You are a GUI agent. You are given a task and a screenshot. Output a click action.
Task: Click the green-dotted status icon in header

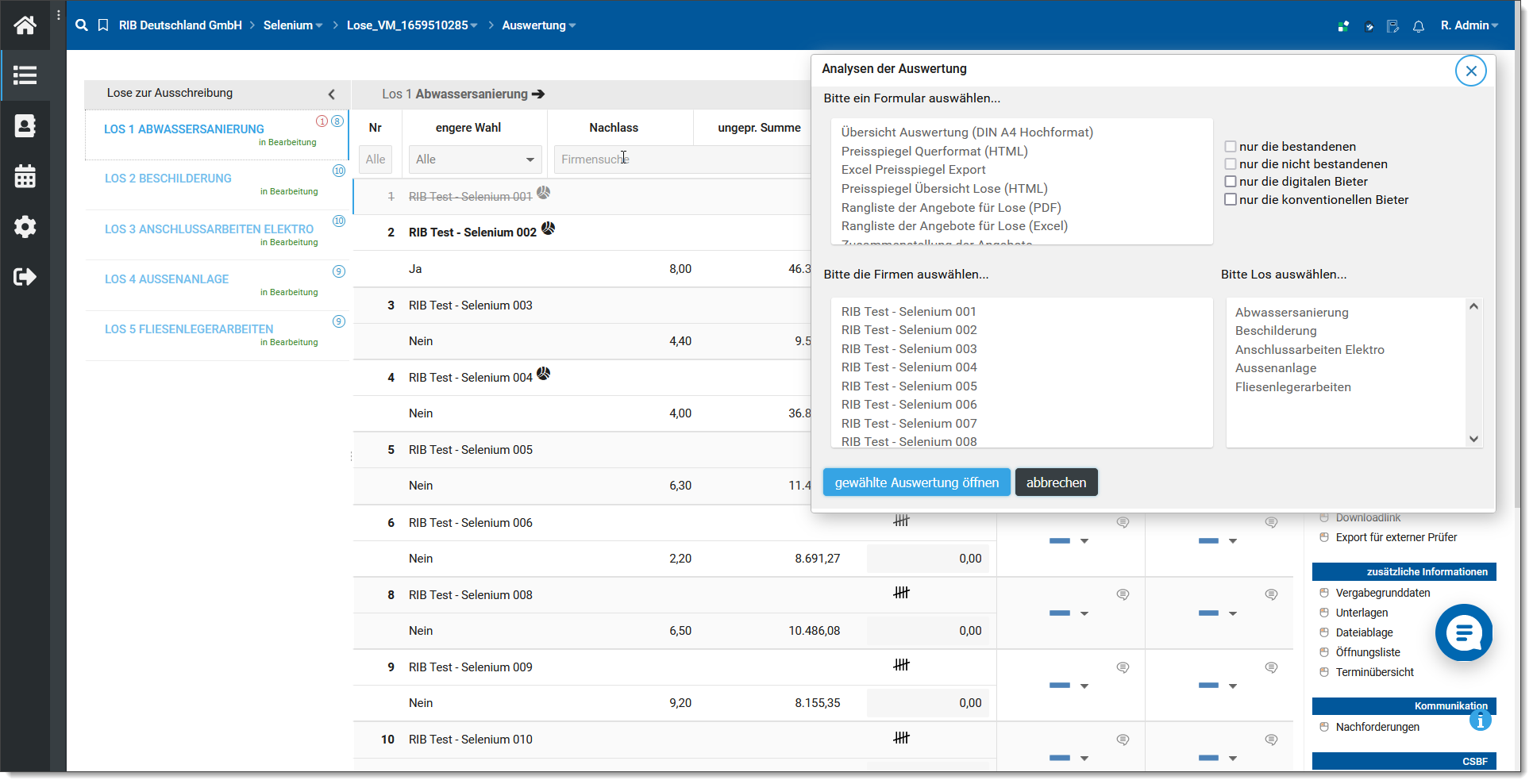(x=1343, y=26)
